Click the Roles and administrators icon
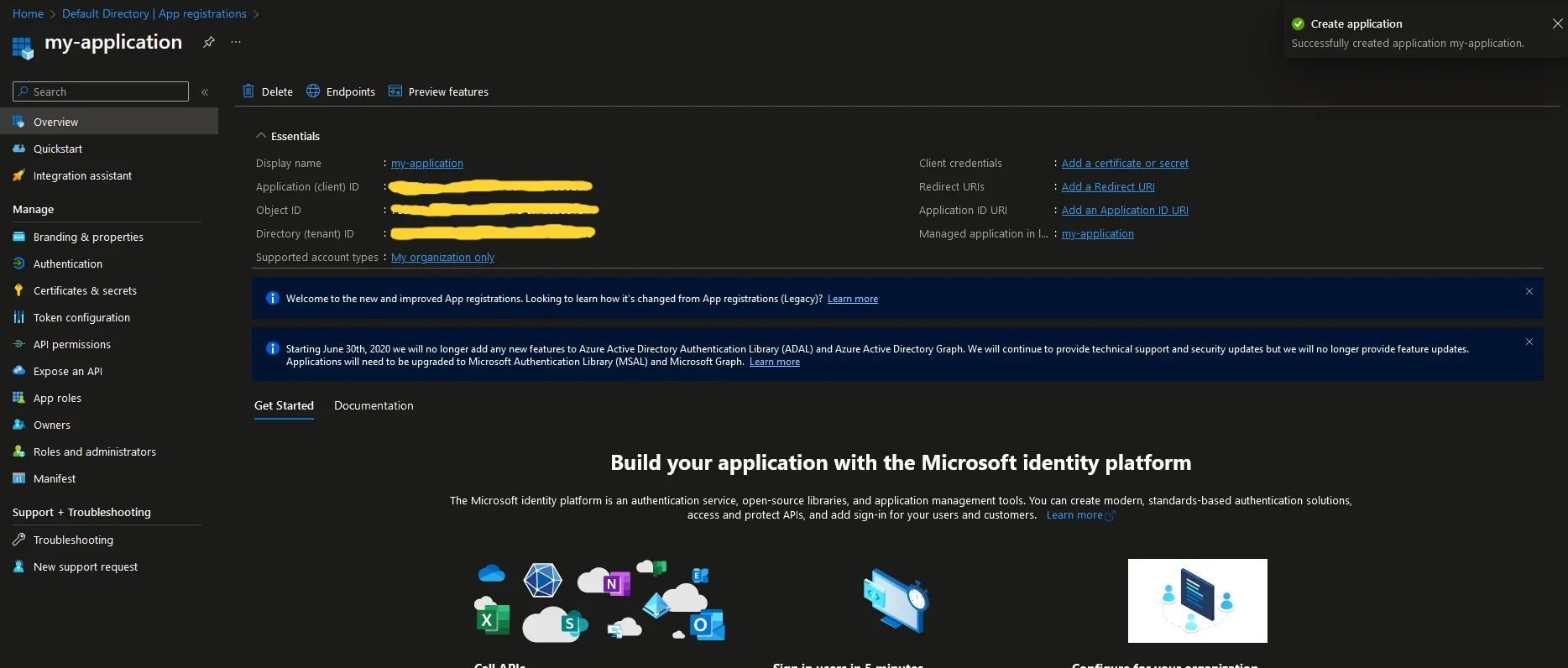The width and height of the screenshot is (1568, 668). point(18,451)
